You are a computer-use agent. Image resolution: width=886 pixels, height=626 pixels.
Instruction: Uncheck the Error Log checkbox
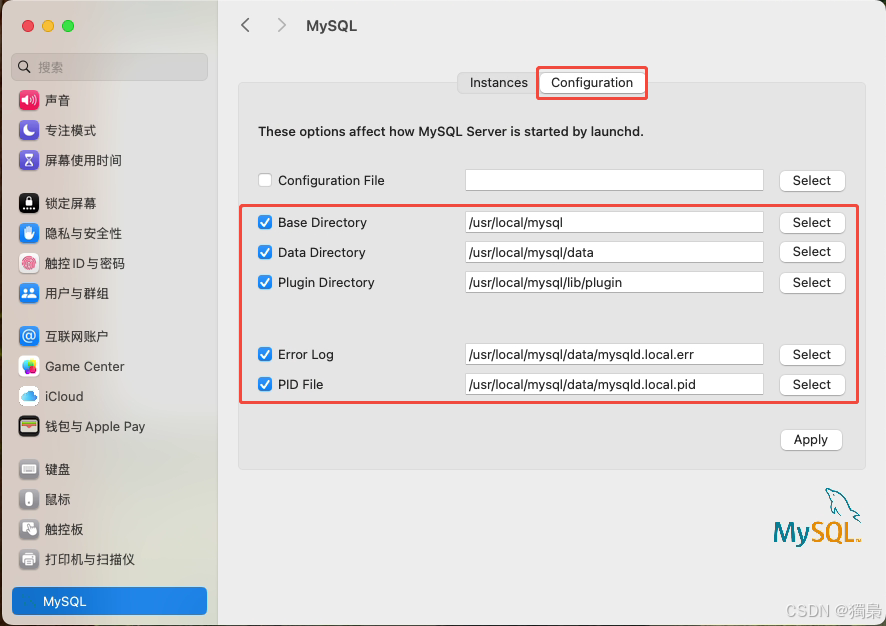point(265,354)
